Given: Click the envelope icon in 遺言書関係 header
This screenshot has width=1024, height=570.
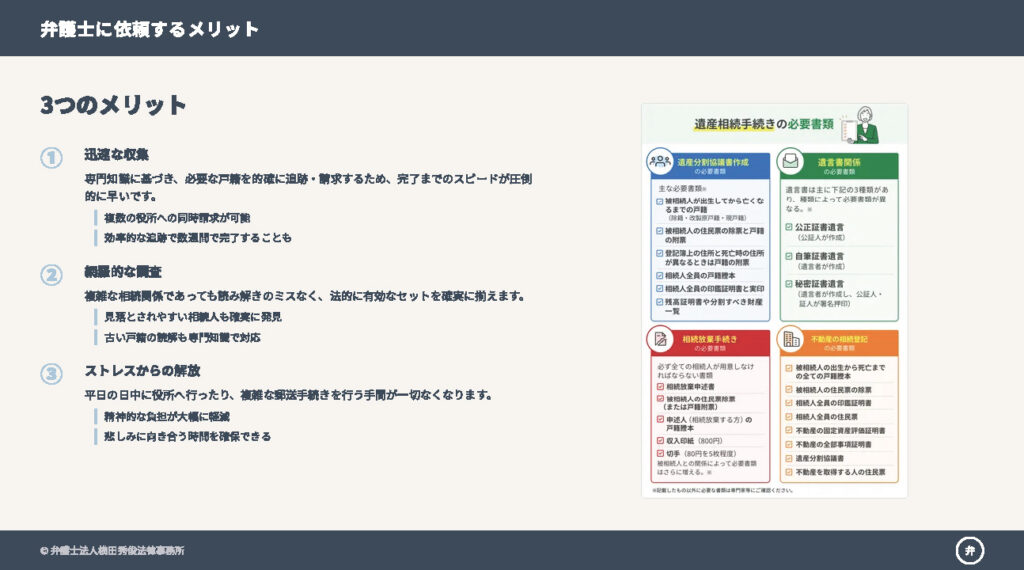Looking at the screenshot, I should [x=790, y=163].
